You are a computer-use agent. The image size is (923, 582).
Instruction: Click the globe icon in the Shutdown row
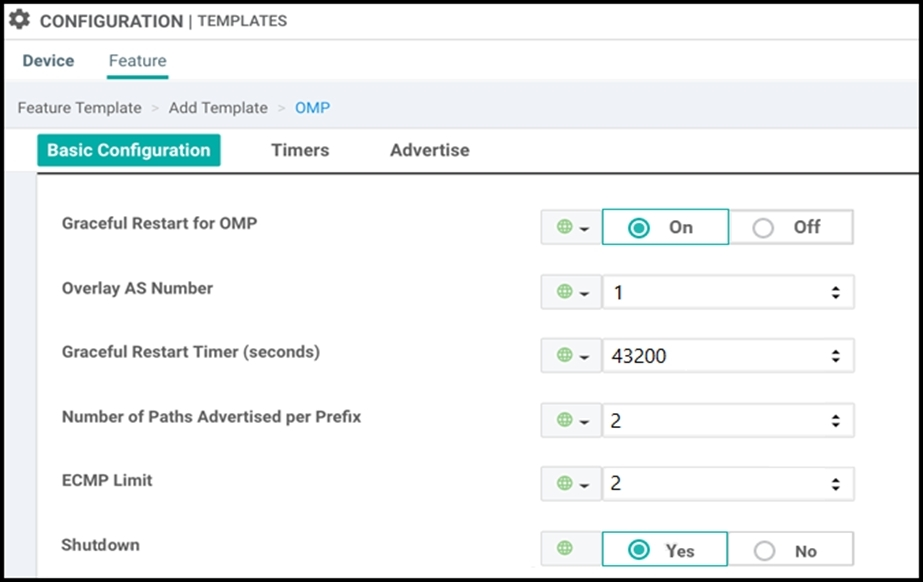[x=565, y=548]
